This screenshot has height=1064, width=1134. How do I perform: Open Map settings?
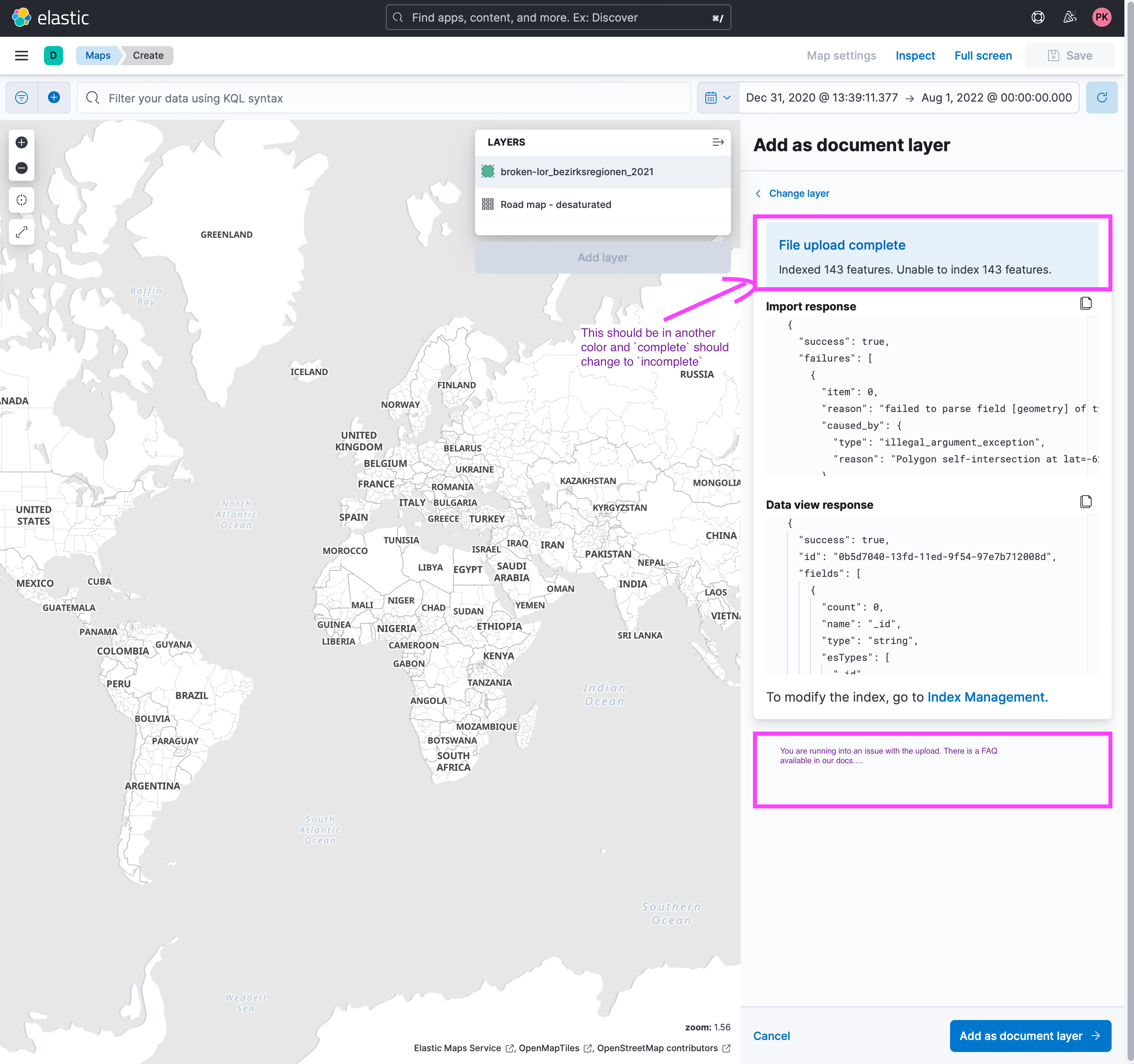point(841,55)
